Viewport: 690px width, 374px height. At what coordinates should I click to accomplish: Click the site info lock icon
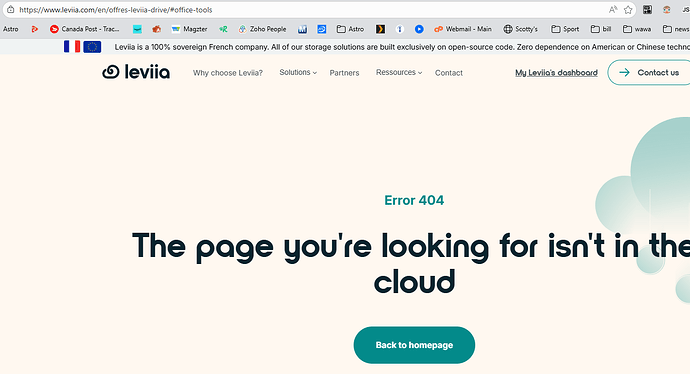coord(11,9)
